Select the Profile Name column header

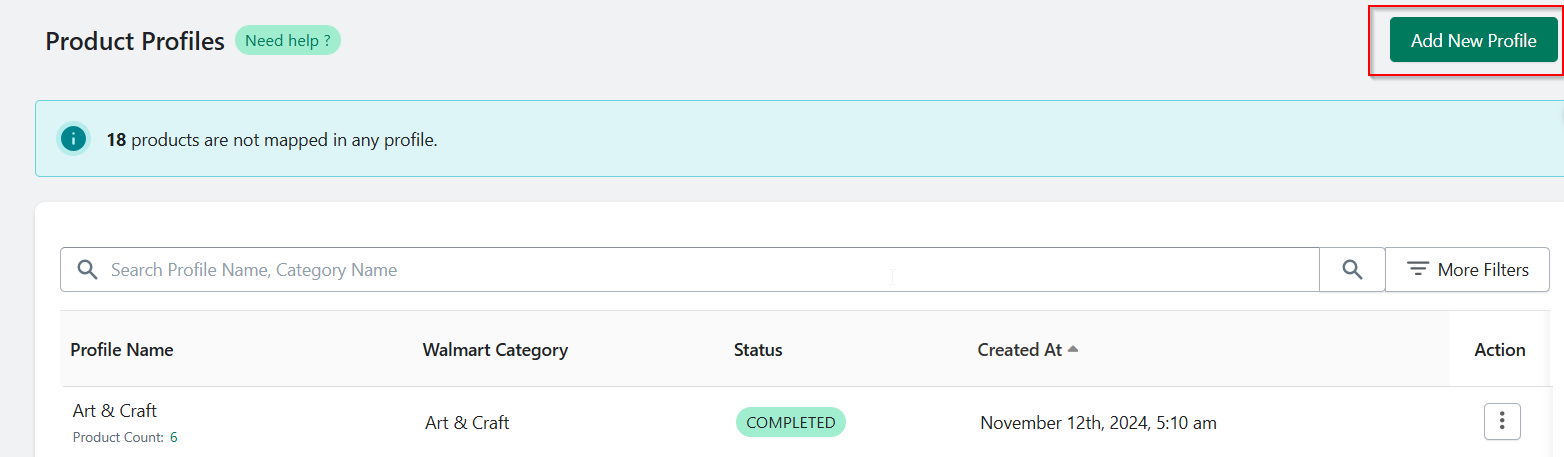pyautogui.click(x=122, y=350)
